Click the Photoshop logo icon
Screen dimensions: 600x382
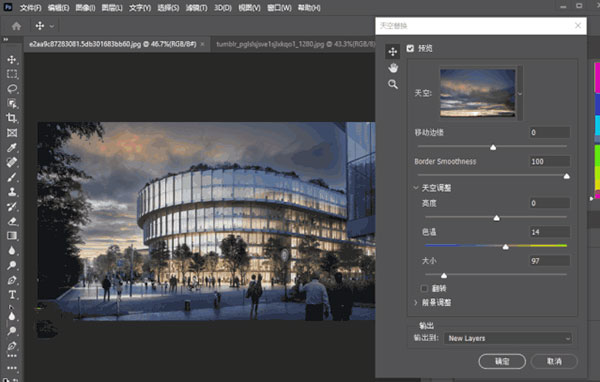(x=7, y=7)
